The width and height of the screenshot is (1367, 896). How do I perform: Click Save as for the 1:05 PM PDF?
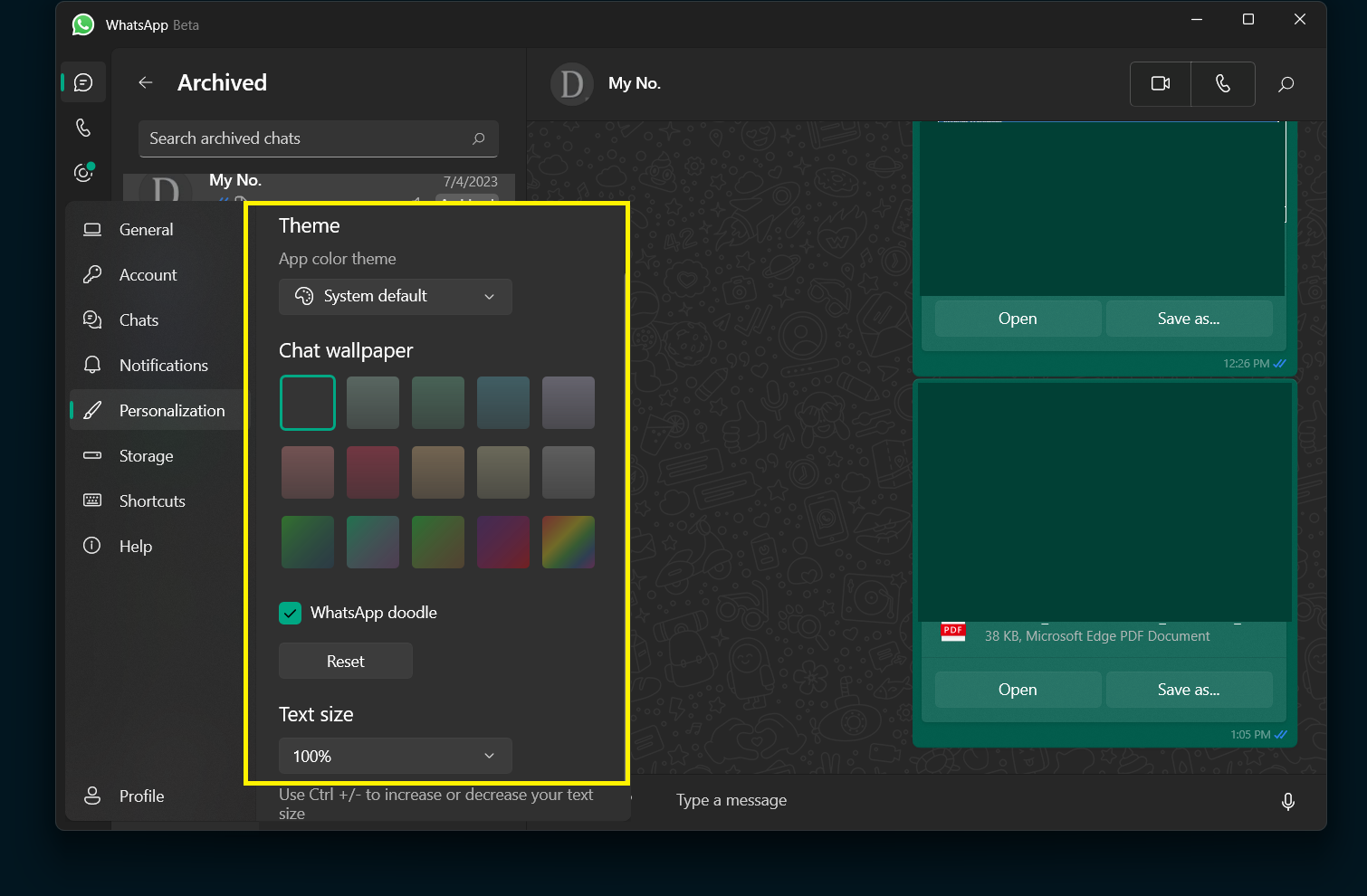click(1189, 690)
